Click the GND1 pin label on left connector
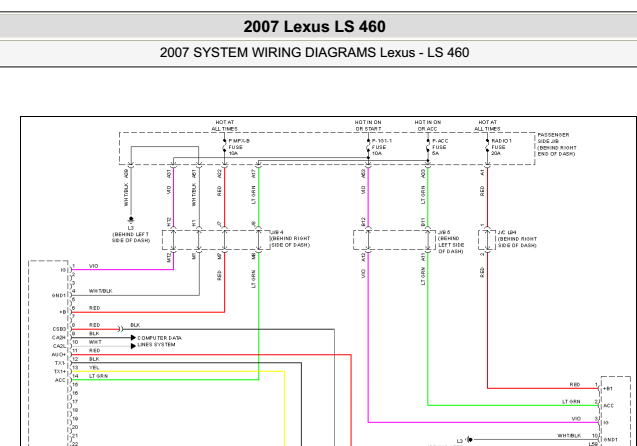The image size is (637, 446). [x=58, y=295]
